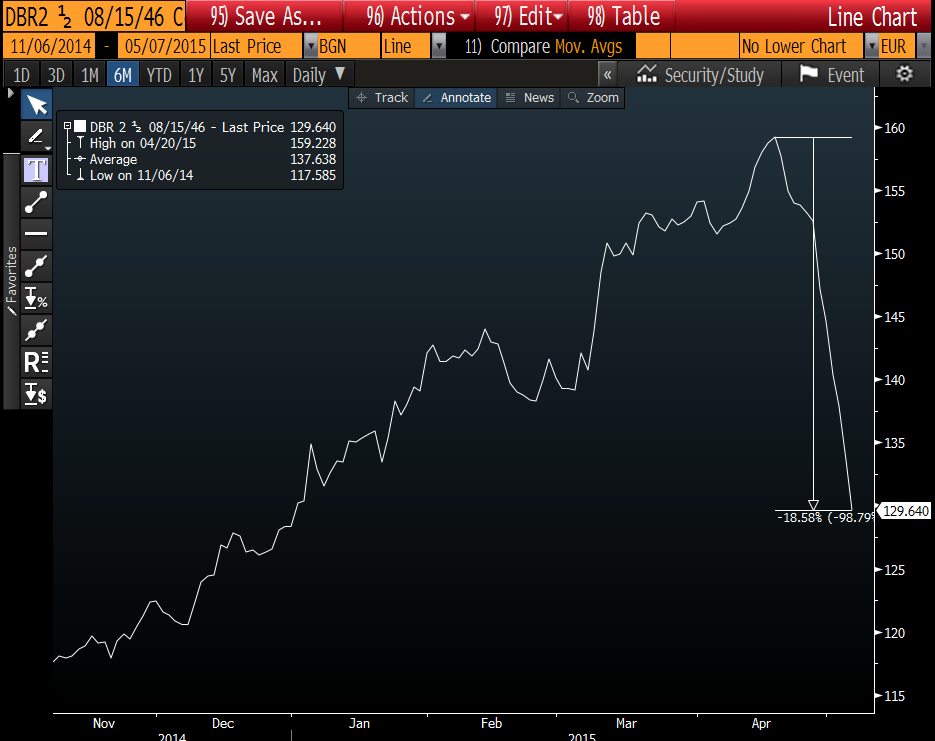Select the arrow pointer tool
The width and height of the screenshot is (935, 741).
point(36,105)
